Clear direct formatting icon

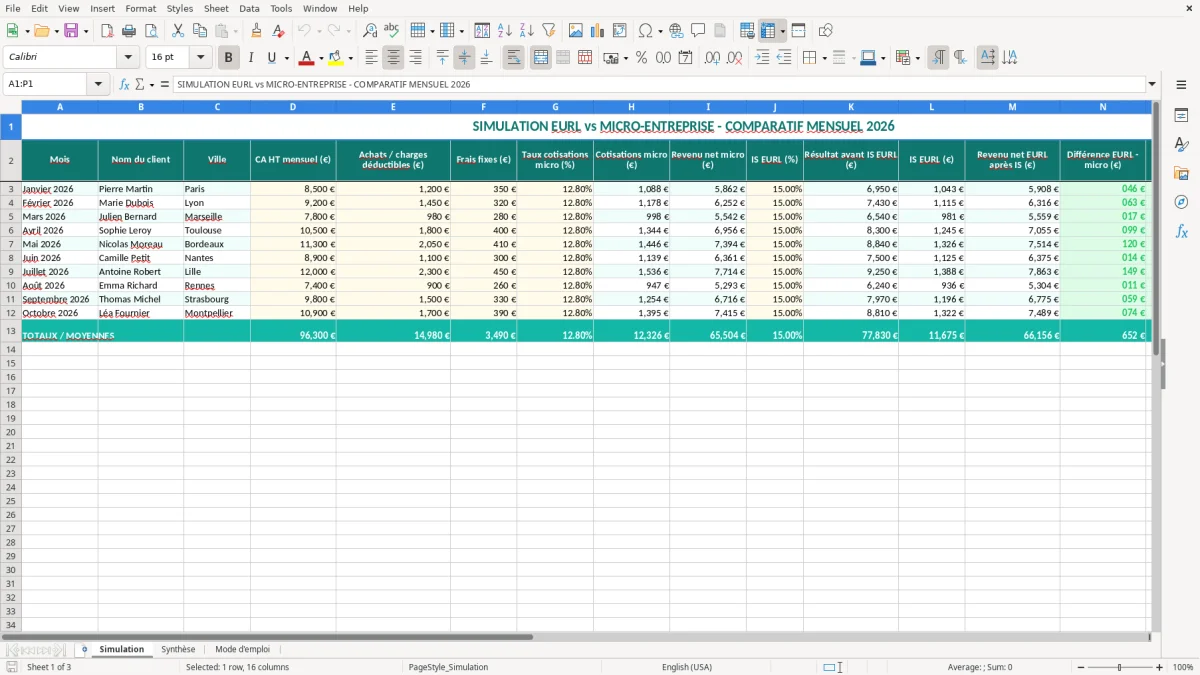(x=278, y=31)
